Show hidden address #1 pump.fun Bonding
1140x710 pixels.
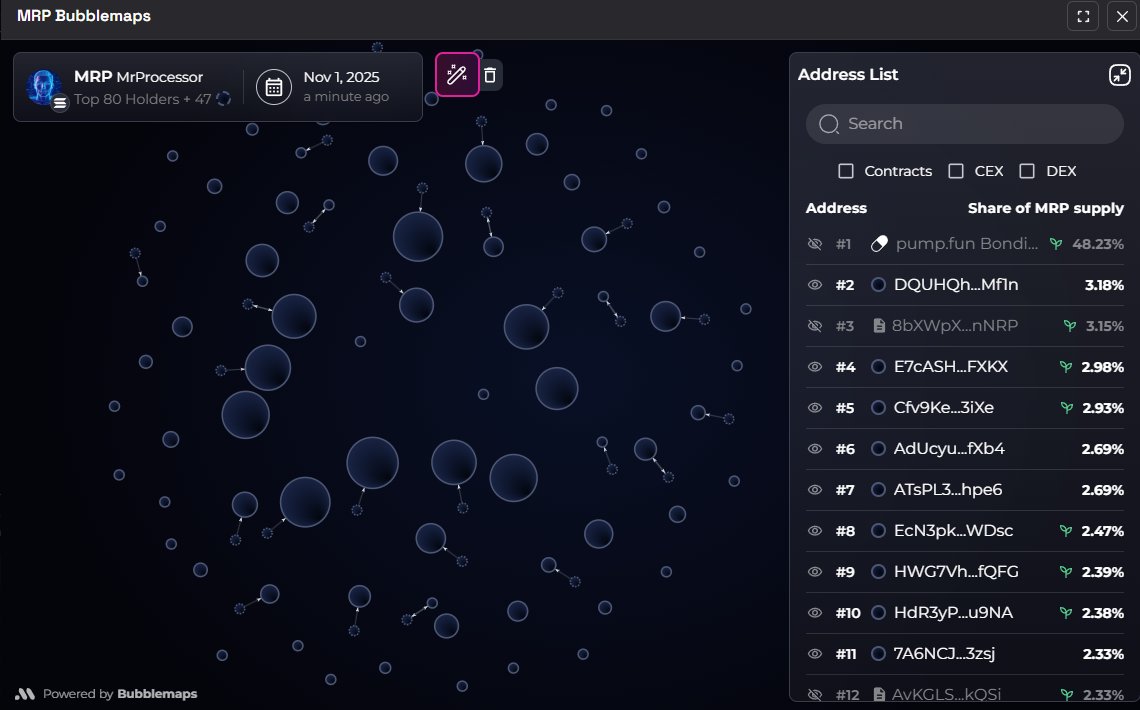coord(815,243)
